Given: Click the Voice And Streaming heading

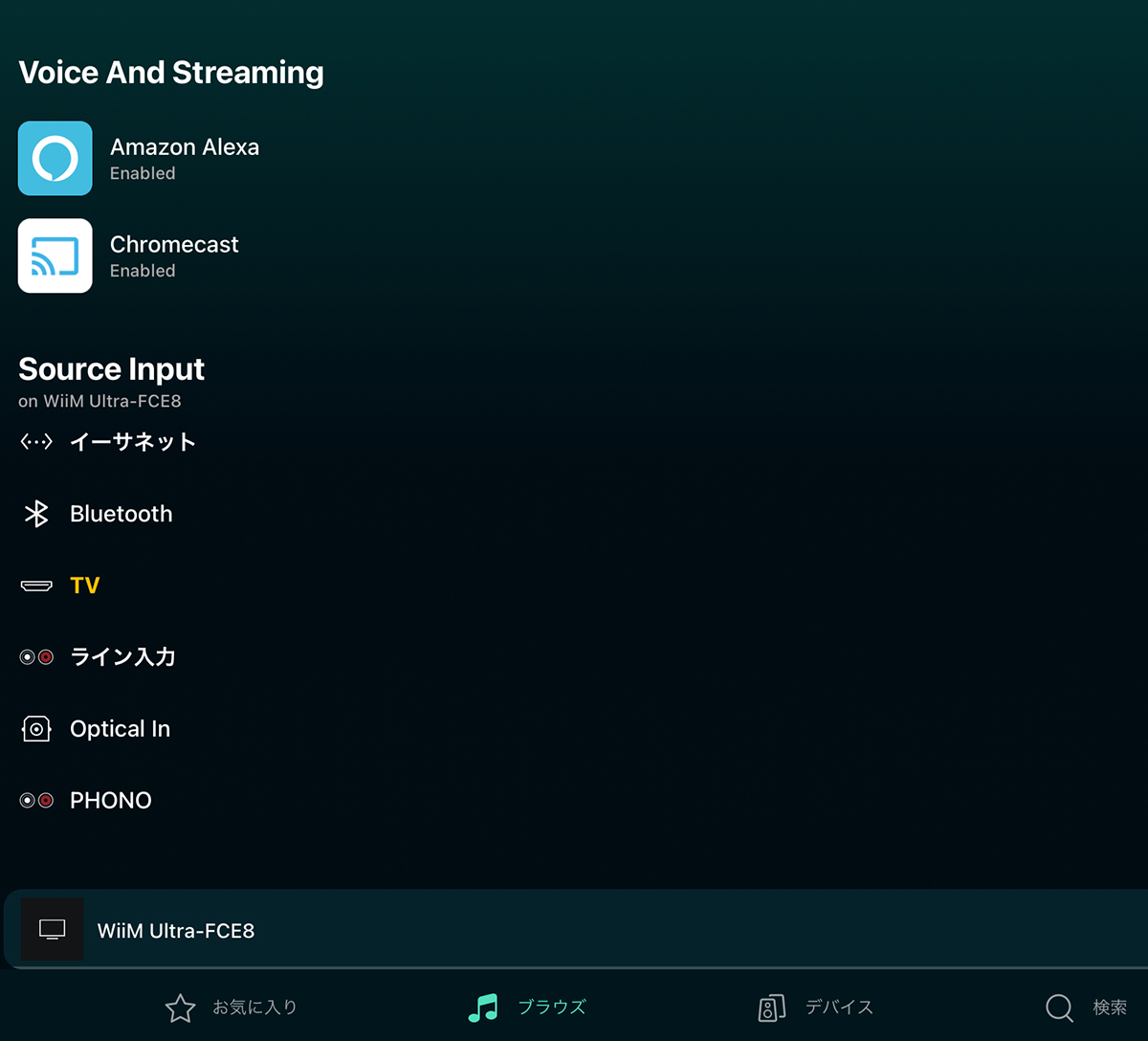Looking at the screenshot, I should (171, 73).
